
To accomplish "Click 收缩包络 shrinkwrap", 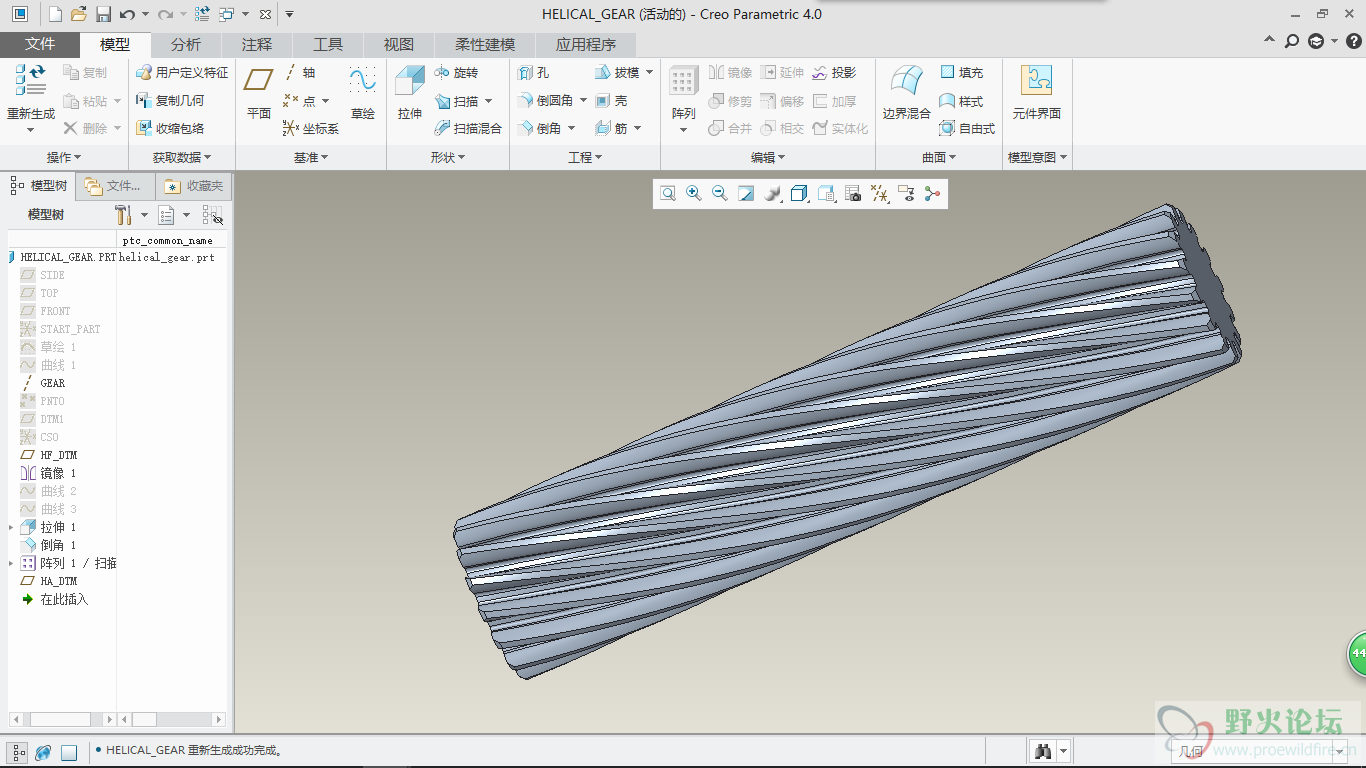I will [170, 128].
